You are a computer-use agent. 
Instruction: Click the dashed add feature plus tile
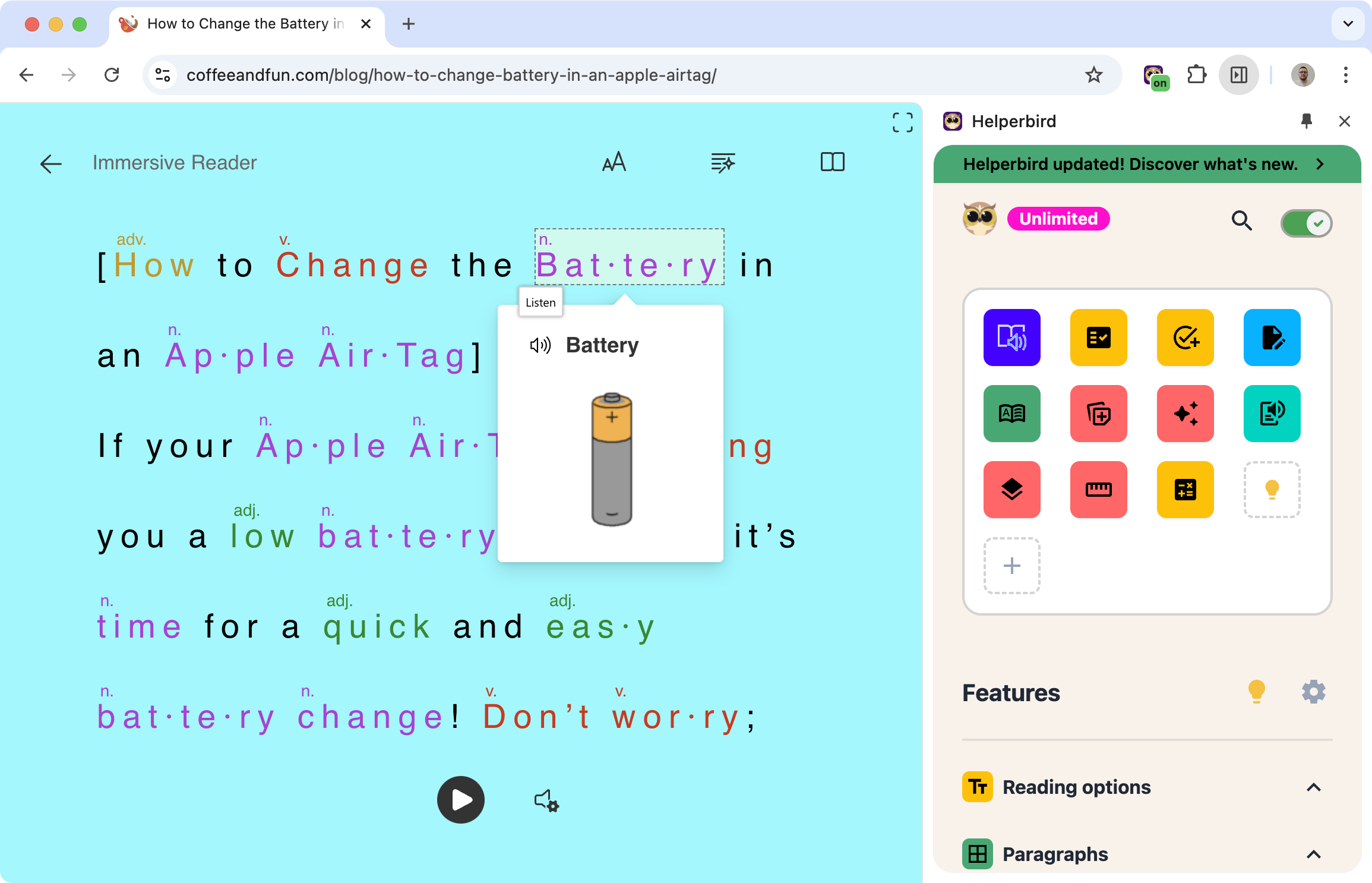coord(1011,566)
